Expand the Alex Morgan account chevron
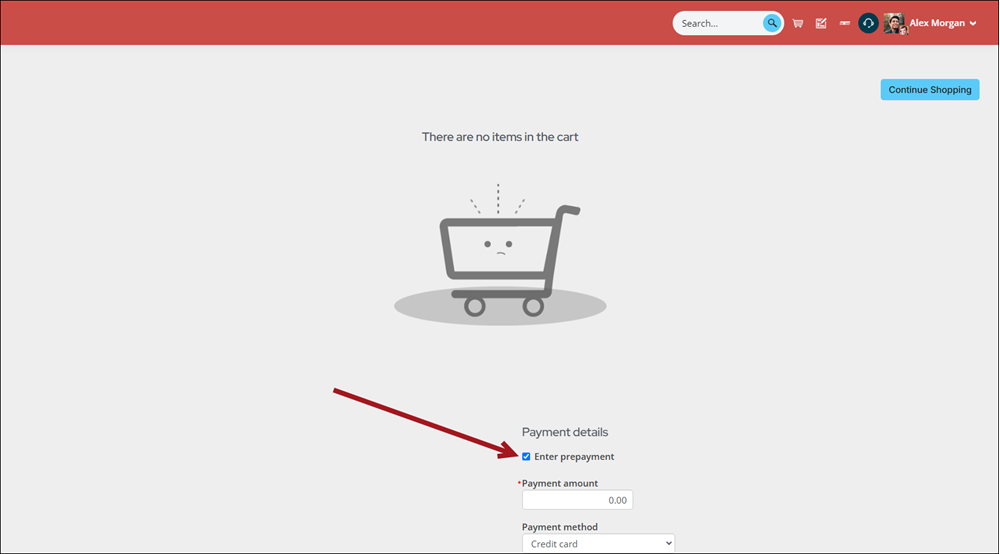 click(x=973, y=24)
